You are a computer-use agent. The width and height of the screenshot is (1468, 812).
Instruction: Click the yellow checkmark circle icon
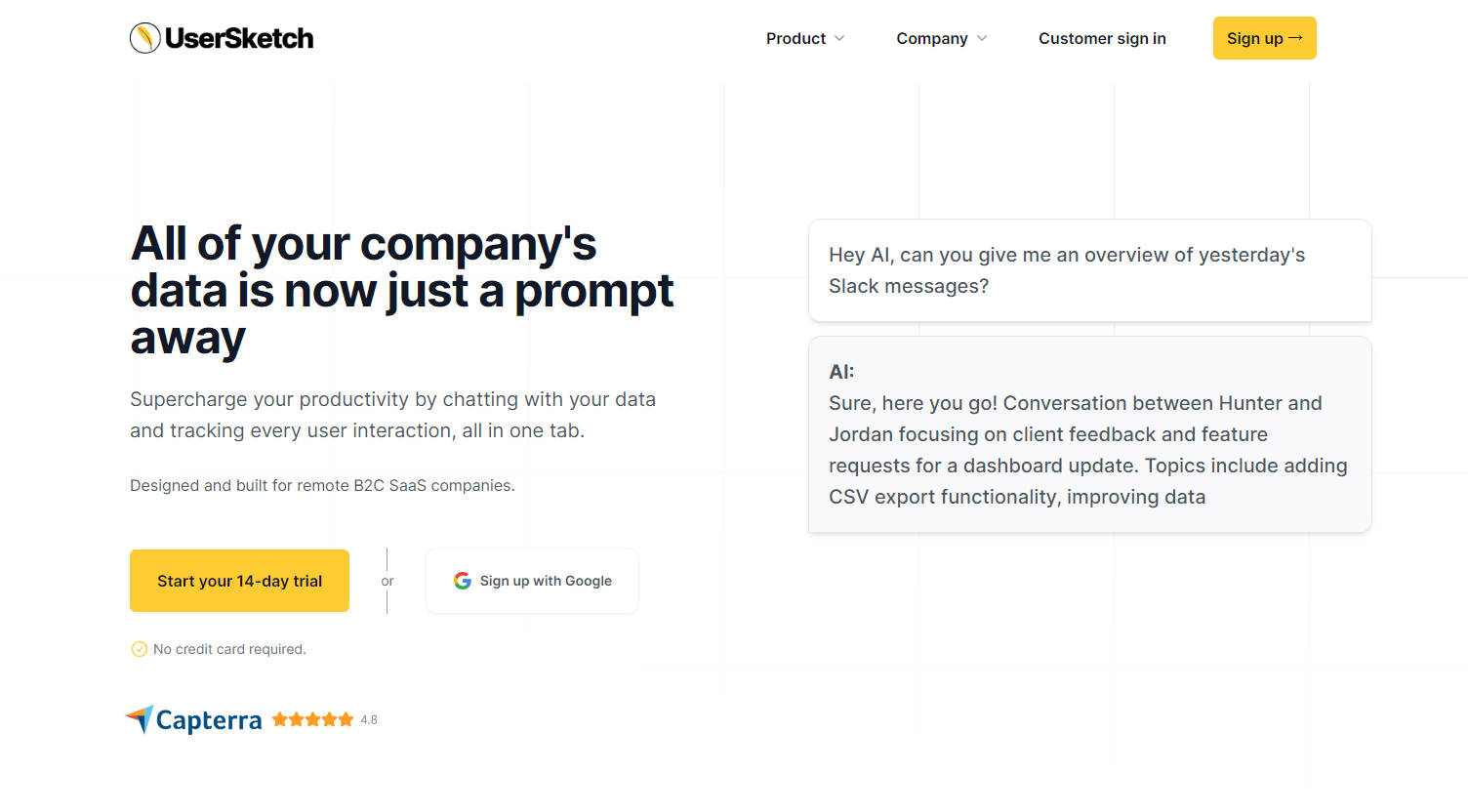pyautogui.click(x=140, y=649)
